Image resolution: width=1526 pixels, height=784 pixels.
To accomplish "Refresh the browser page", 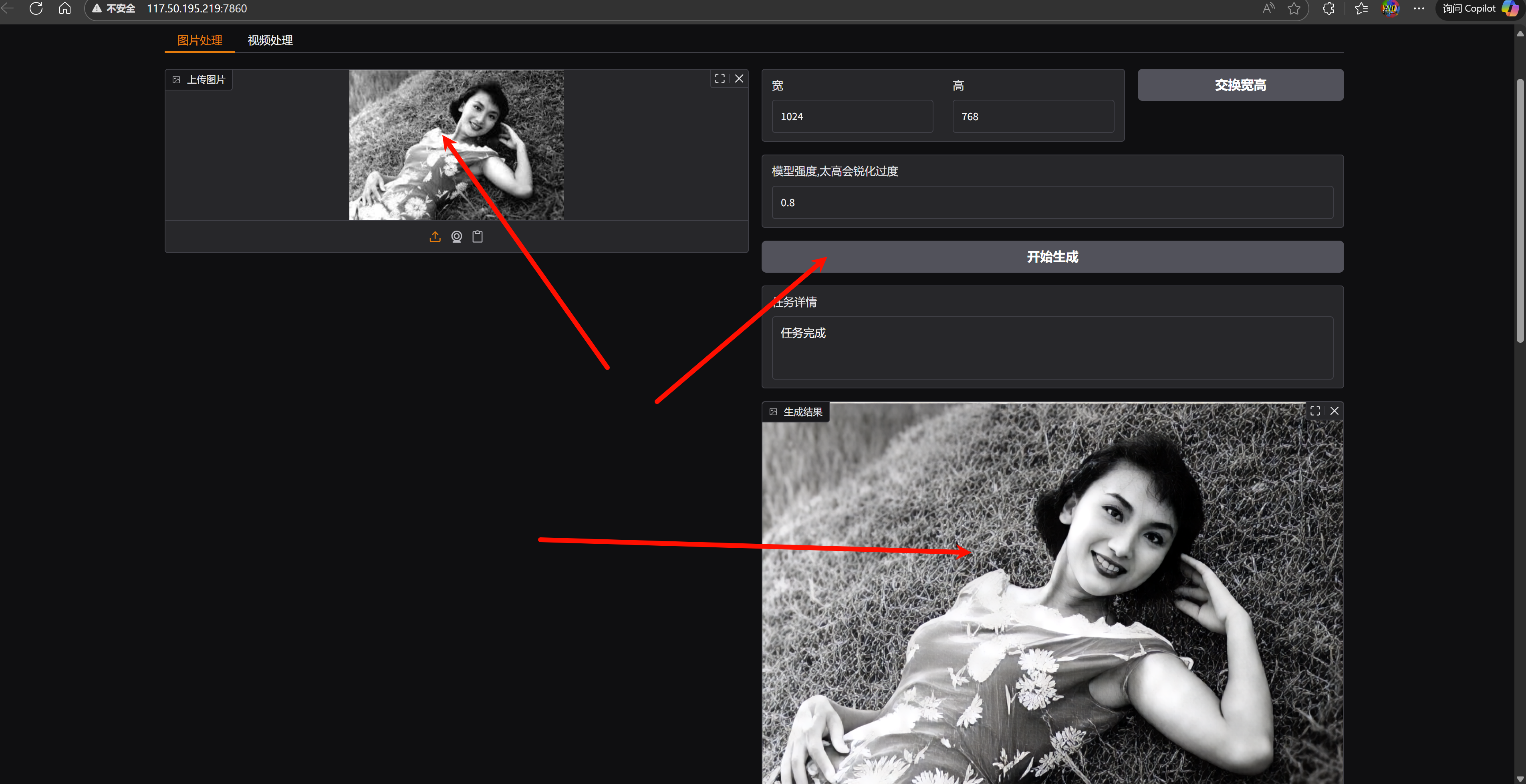I will (x=36, y=8).
